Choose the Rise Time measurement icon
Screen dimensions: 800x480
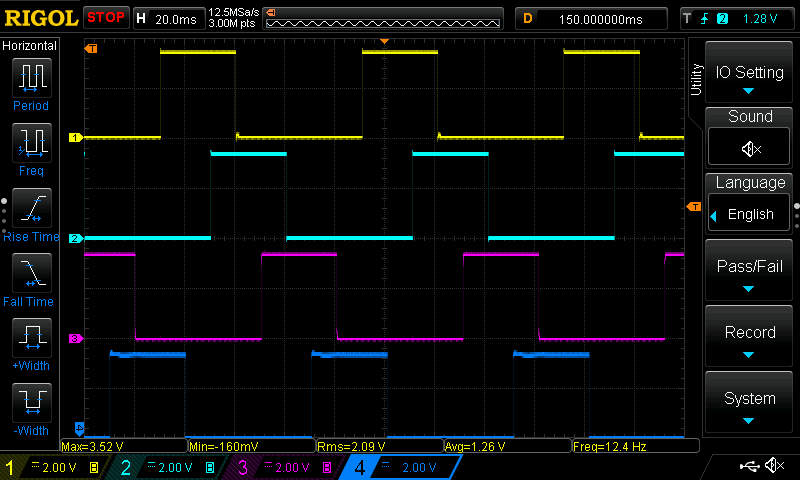32,208
